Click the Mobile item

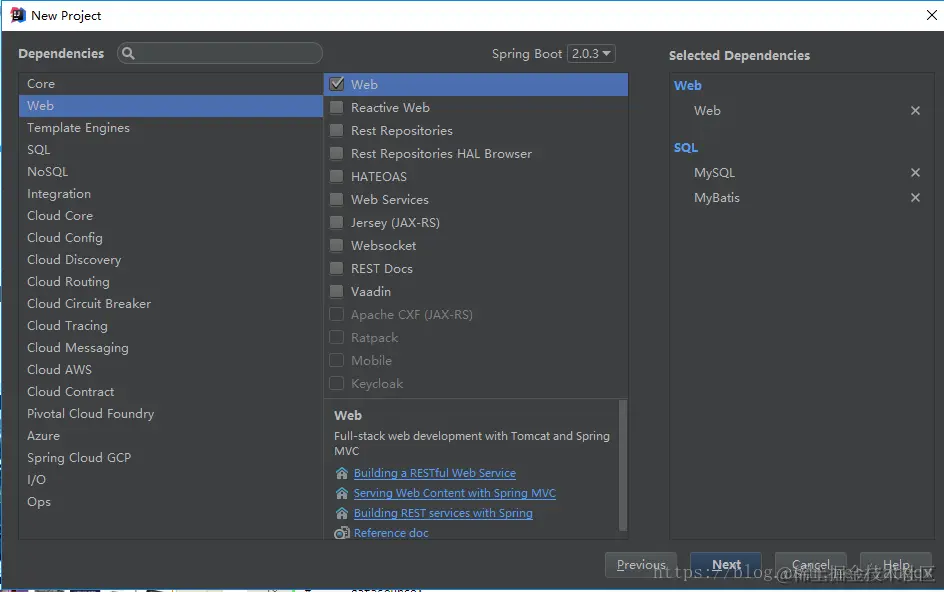[x=476, y=360]
